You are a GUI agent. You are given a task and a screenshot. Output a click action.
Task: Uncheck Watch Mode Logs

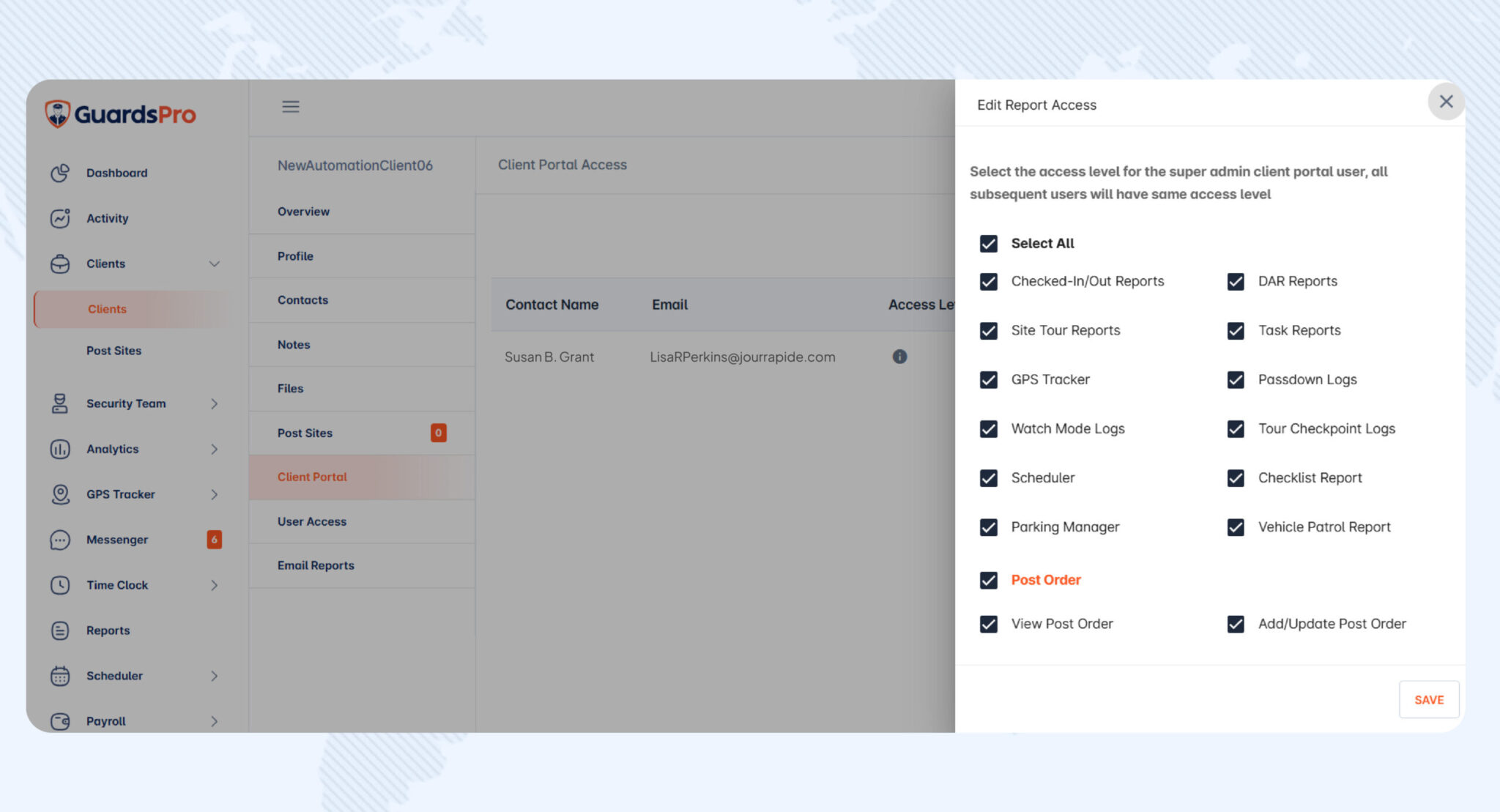click(x=989, y=428)
